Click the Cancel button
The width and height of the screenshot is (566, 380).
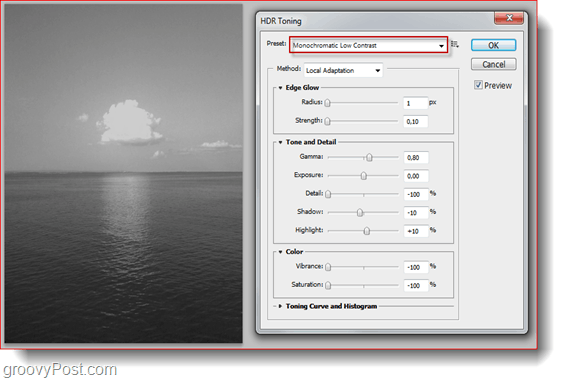pyautogui.click(x=493, y=64)
